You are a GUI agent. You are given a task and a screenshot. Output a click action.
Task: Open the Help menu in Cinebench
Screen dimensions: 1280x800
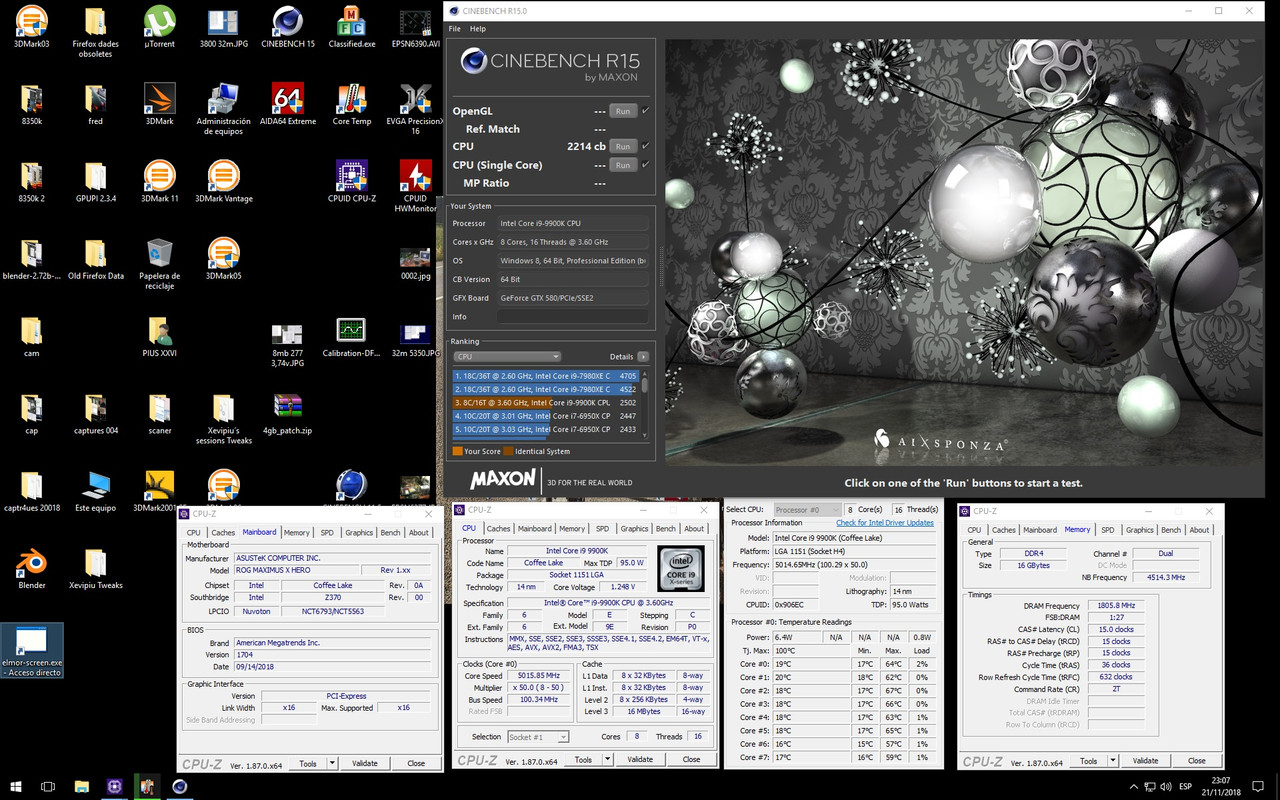coord(478,29)
